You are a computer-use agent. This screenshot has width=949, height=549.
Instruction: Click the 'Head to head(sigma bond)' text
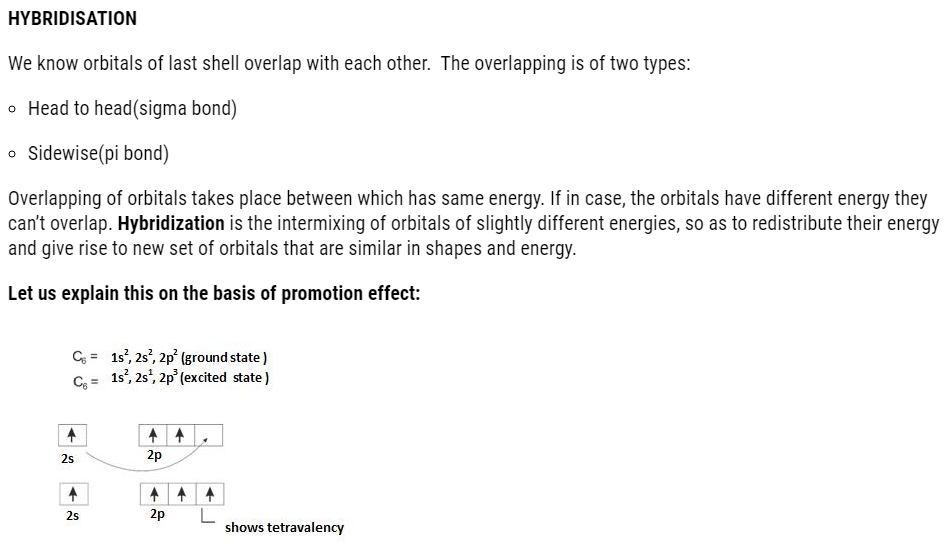coord(133,108)
